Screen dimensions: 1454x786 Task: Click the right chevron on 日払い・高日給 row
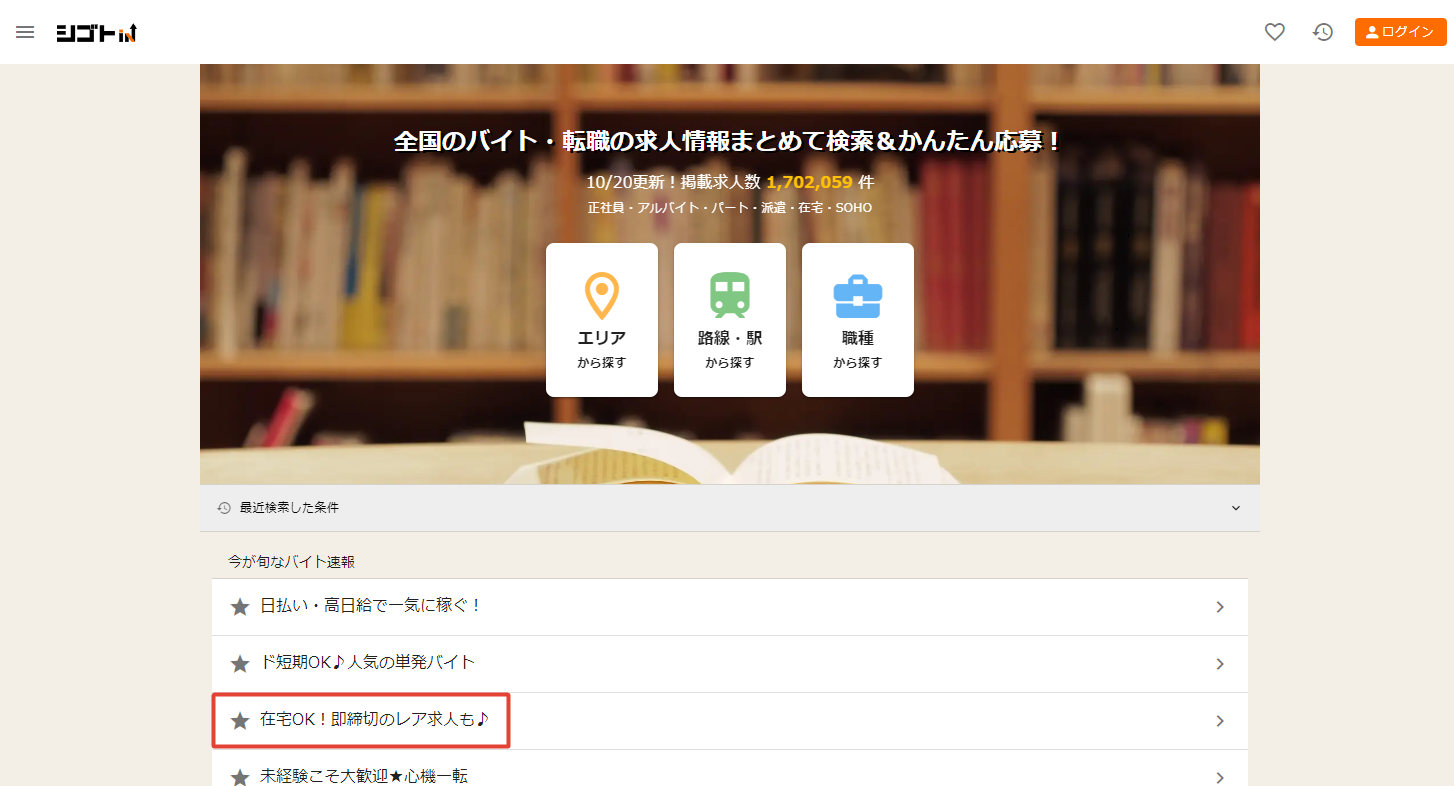point(1220,607)
